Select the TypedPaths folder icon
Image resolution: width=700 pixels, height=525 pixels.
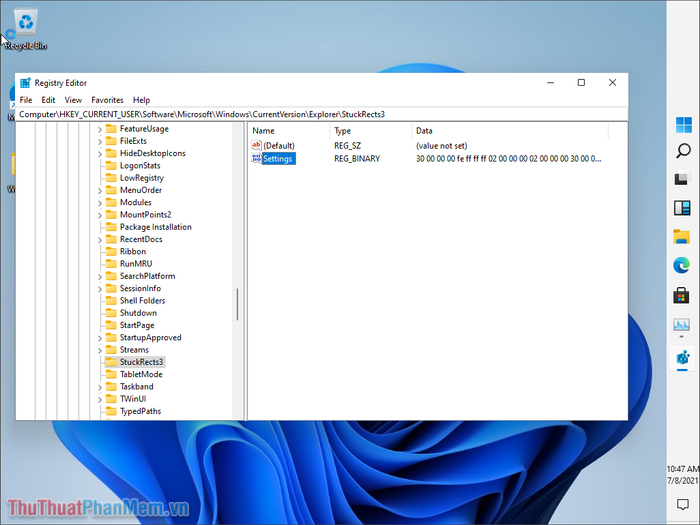(111, 411)
